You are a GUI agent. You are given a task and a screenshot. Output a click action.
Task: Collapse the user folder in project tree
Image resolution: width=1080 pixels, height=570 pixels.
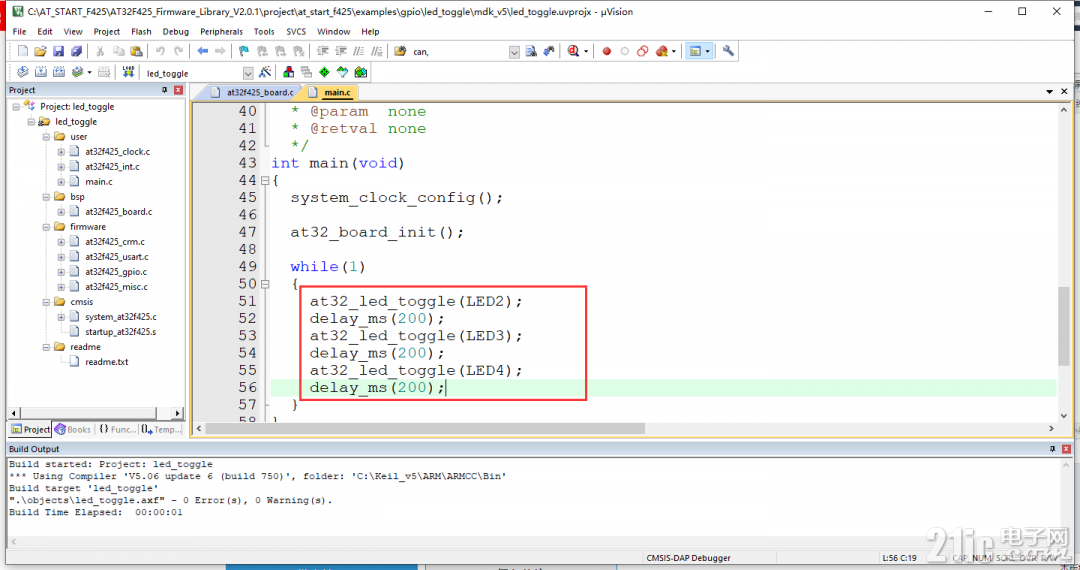click(x=46, y=136)
